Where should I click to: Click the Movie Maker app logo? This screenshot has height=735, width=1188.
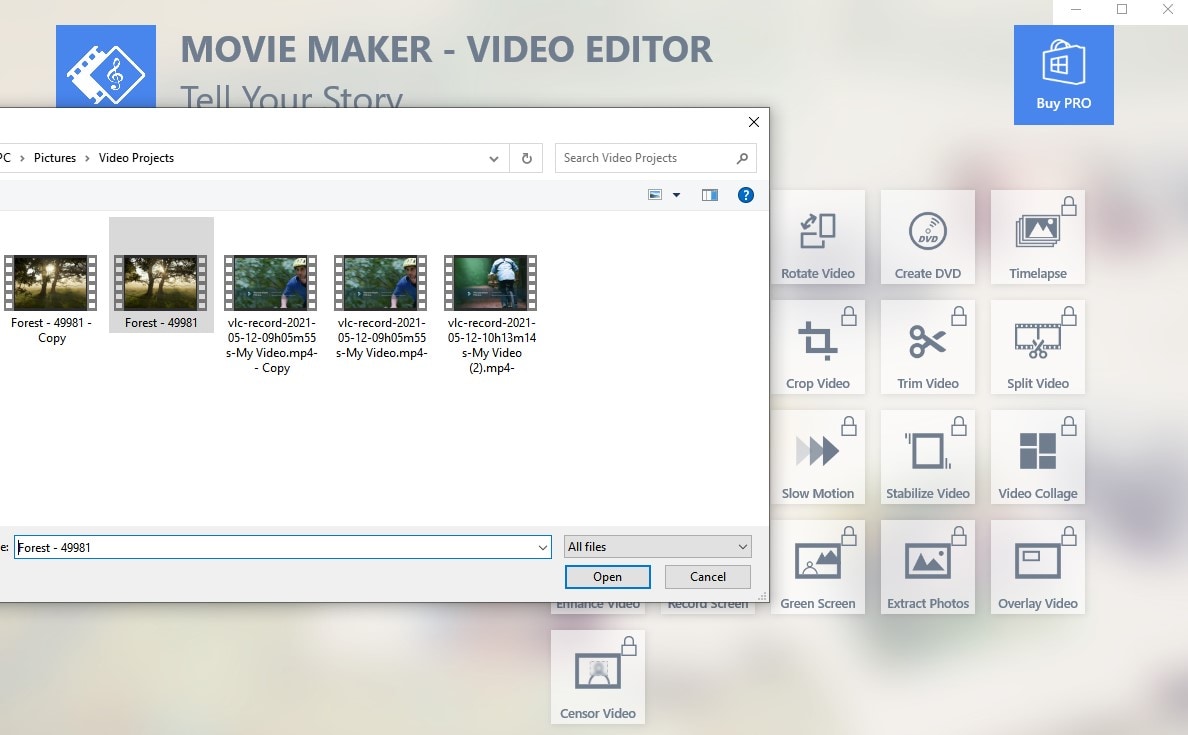[x=106, y=67]
